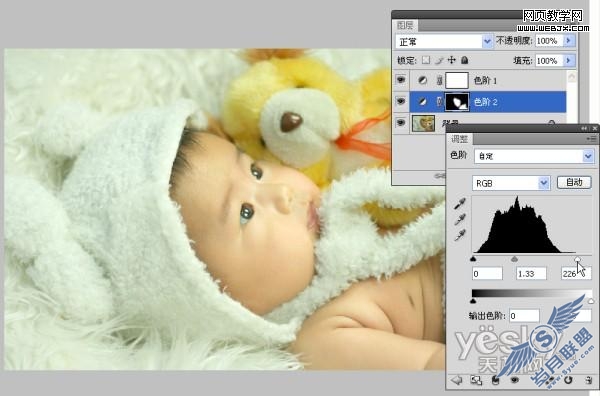The height and width of the screenshot is (396, 600).
Task: Click the histogram in the levels panel
Action: pos(532,225)
